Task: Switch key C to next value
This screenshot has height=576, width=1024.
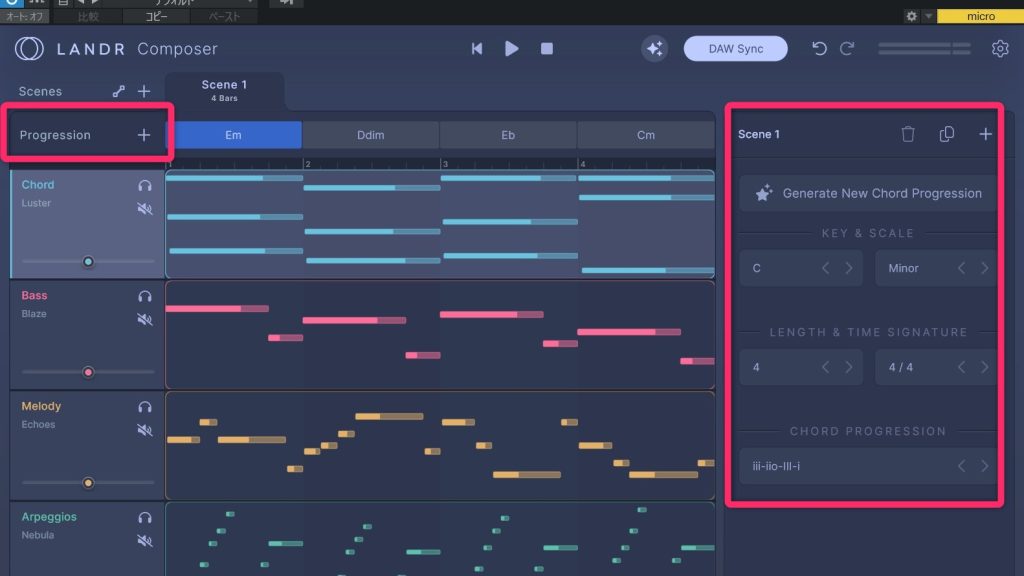Action: [x=849, y=268]
